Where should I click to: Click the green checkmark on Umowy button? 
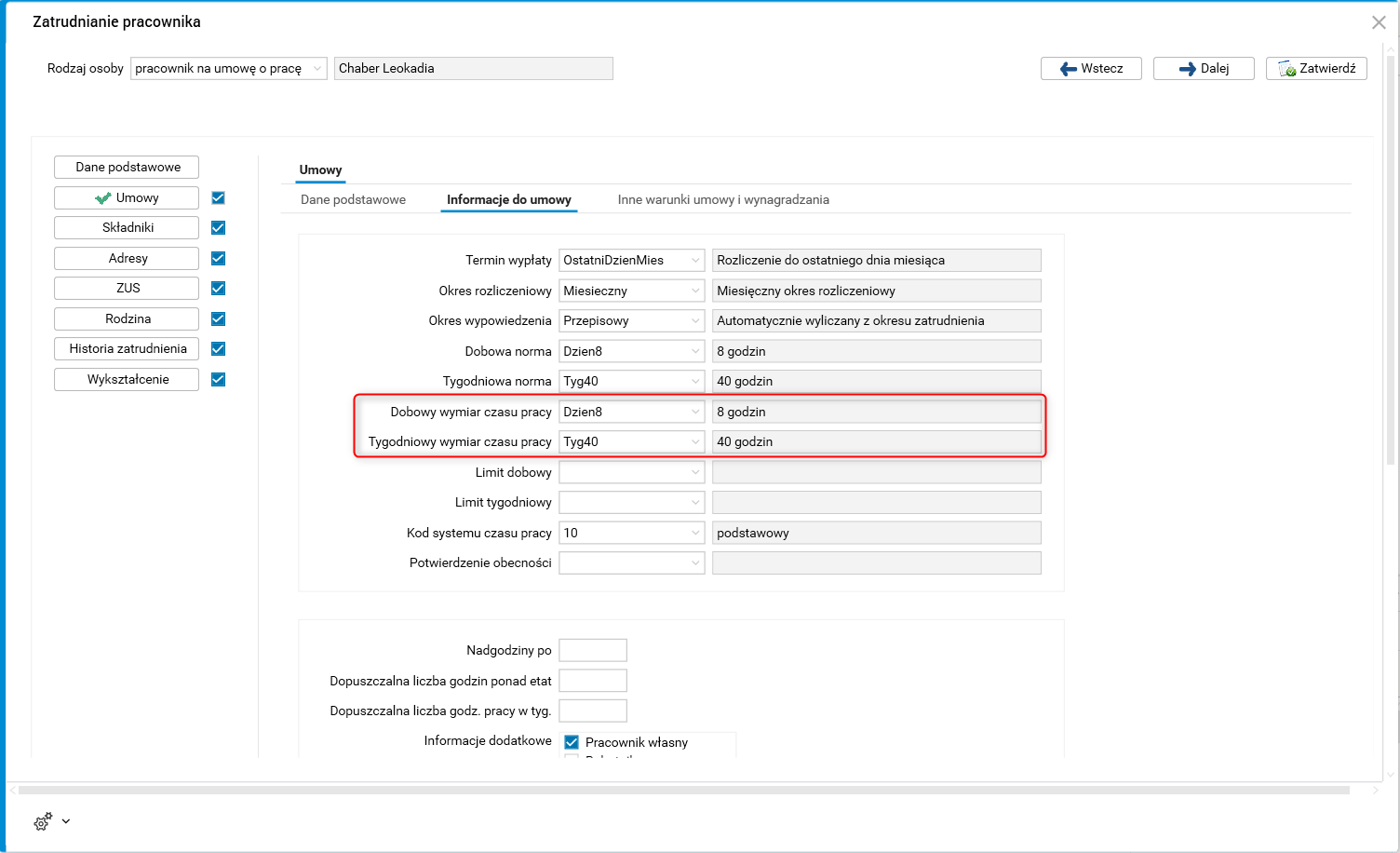tap(103, 198)
